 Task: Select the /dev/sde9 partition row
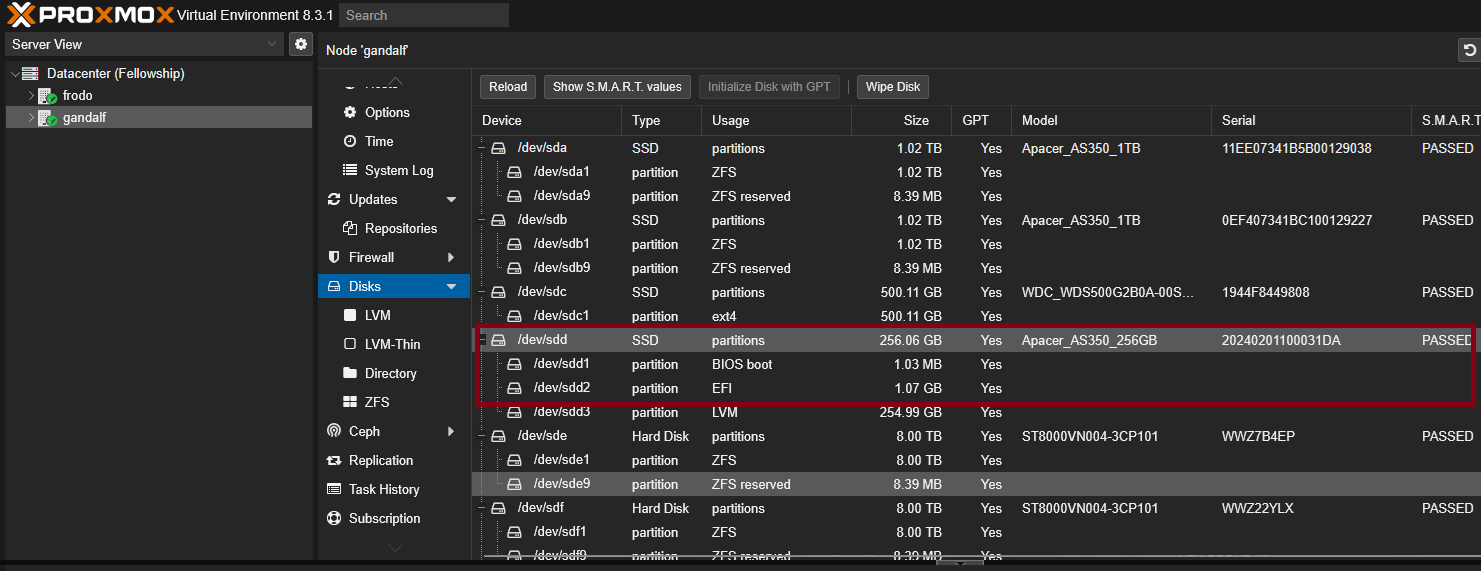coord(976,484)
